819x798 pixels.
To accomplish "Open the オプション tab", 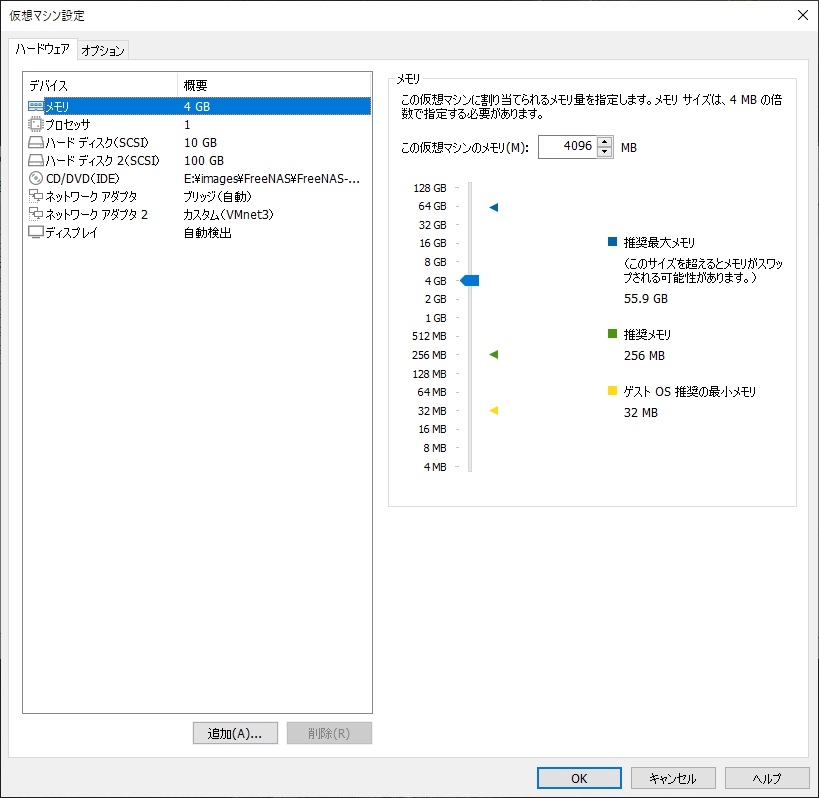I will (x=103, y=50).
